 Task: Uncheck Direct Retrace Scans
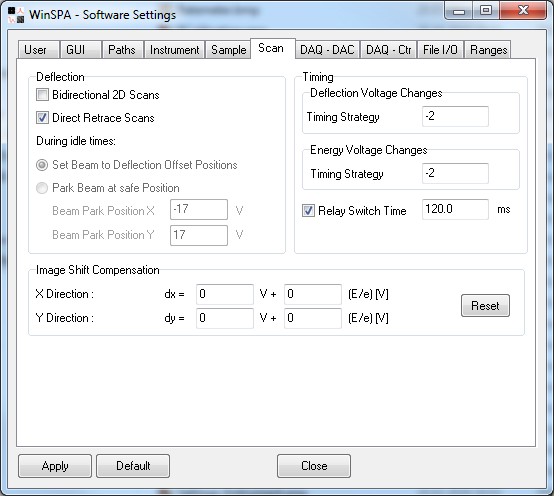click(x=42, y=118)
